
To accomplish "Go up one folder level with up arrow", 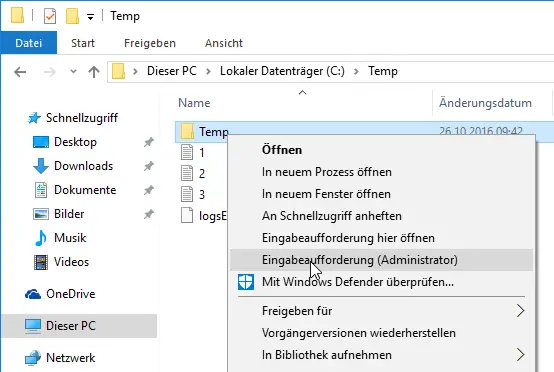I will click(x=94, y=72).
